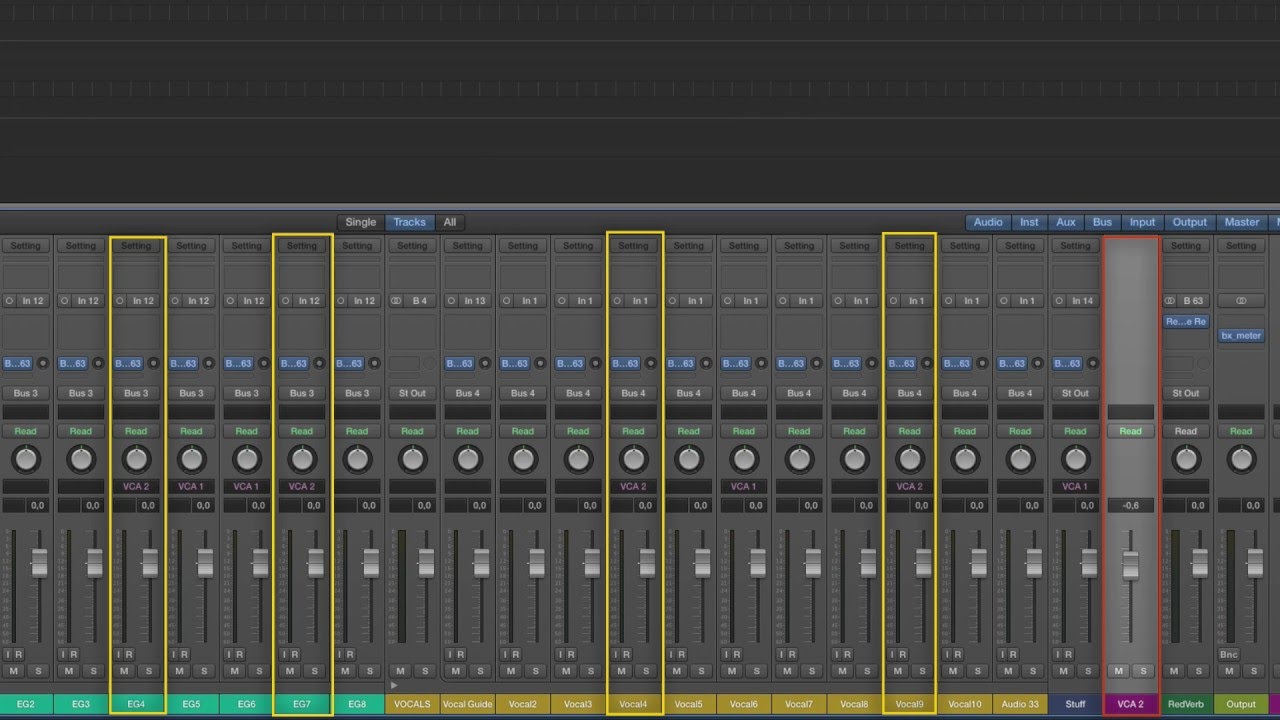Switch mixer view to All
The image size is (1280, 720).
point(450,222)
